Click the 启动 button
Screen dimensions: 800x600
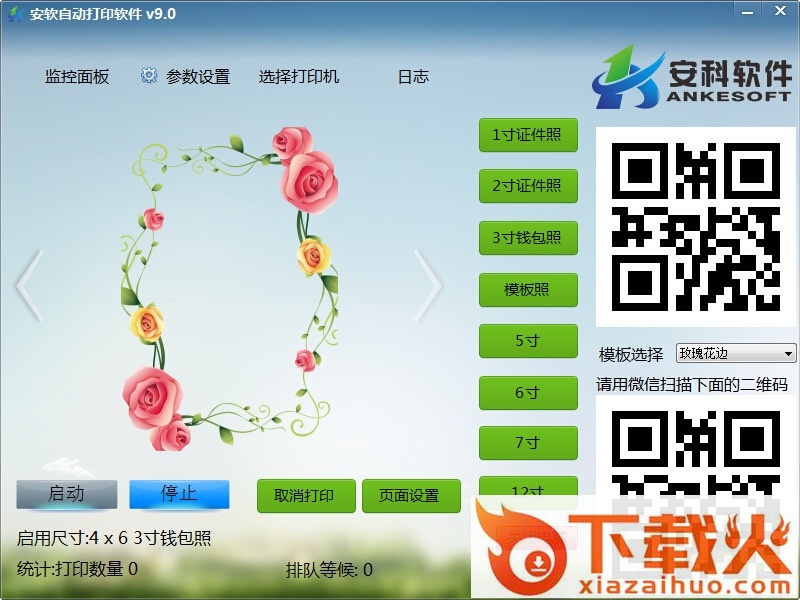point(67,494)
